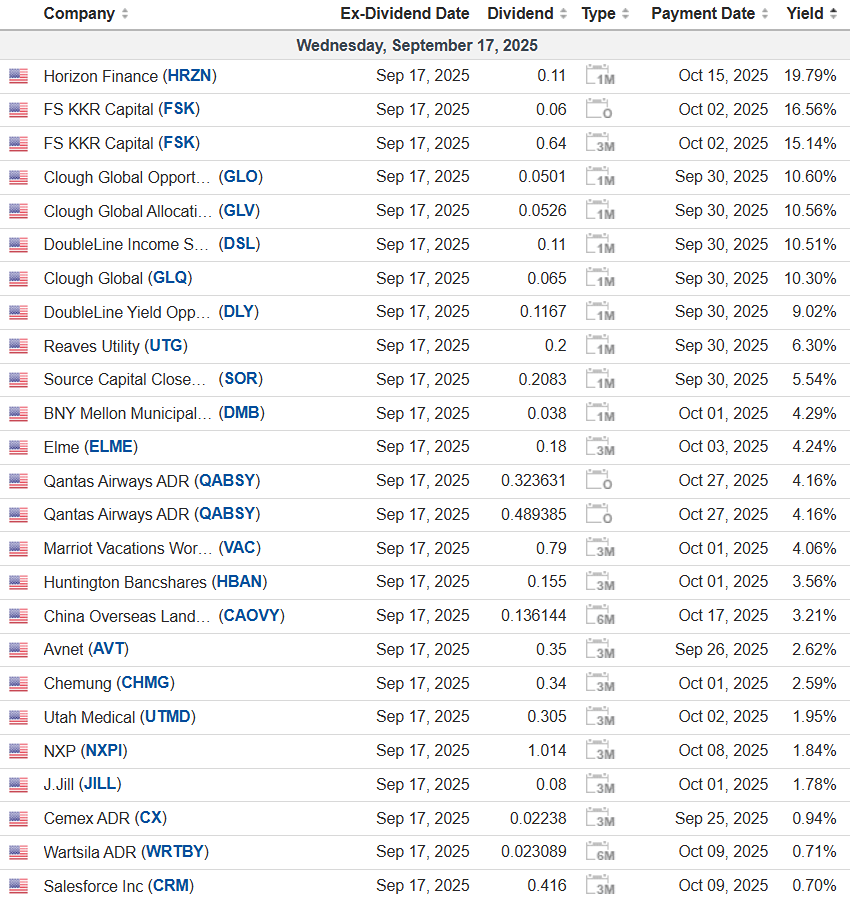Sort by Yield using header arrows

[x=832, y=14]
